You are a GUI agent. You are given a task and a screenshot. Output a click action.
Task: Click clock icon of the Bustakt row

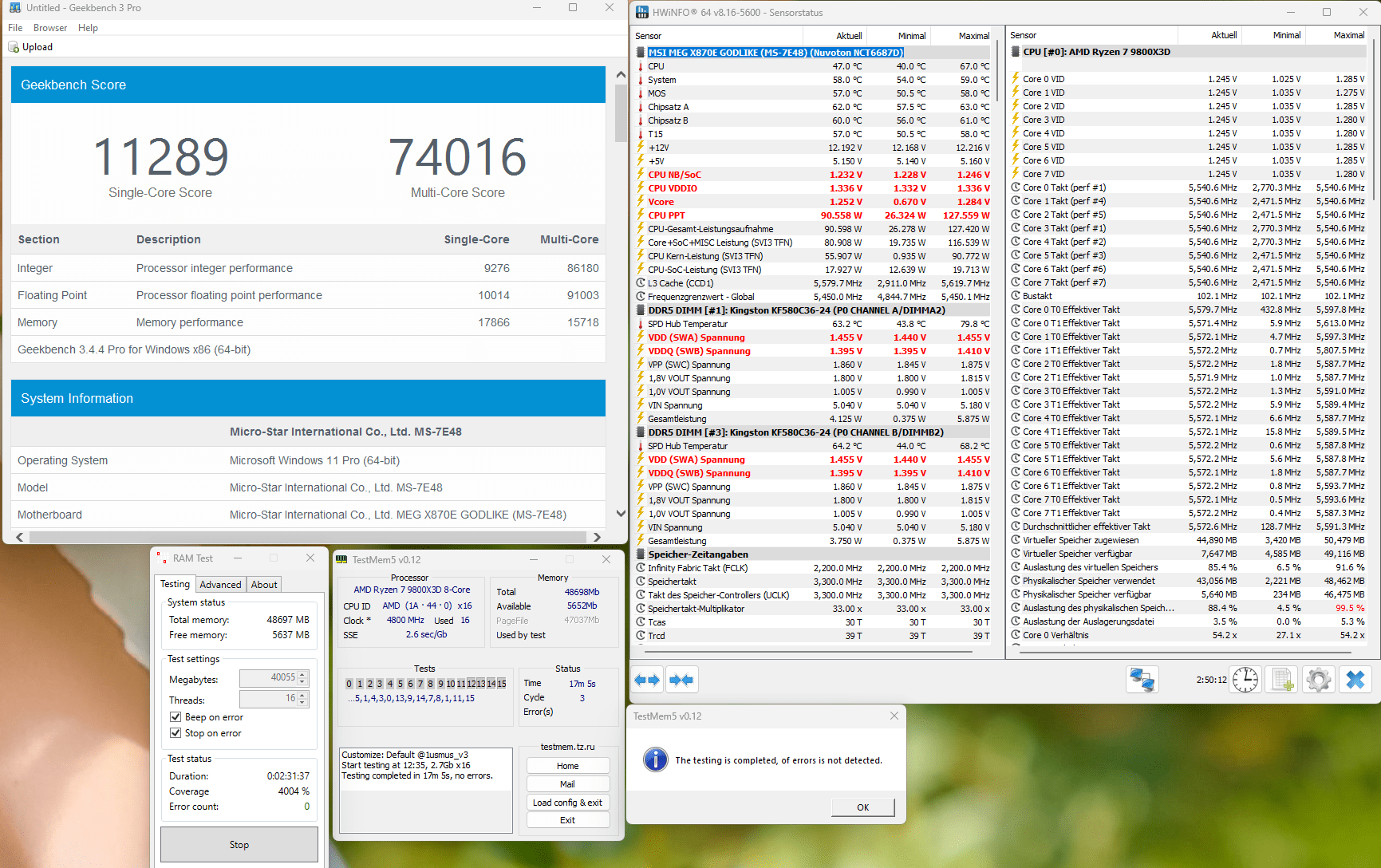coord(1016,296)
